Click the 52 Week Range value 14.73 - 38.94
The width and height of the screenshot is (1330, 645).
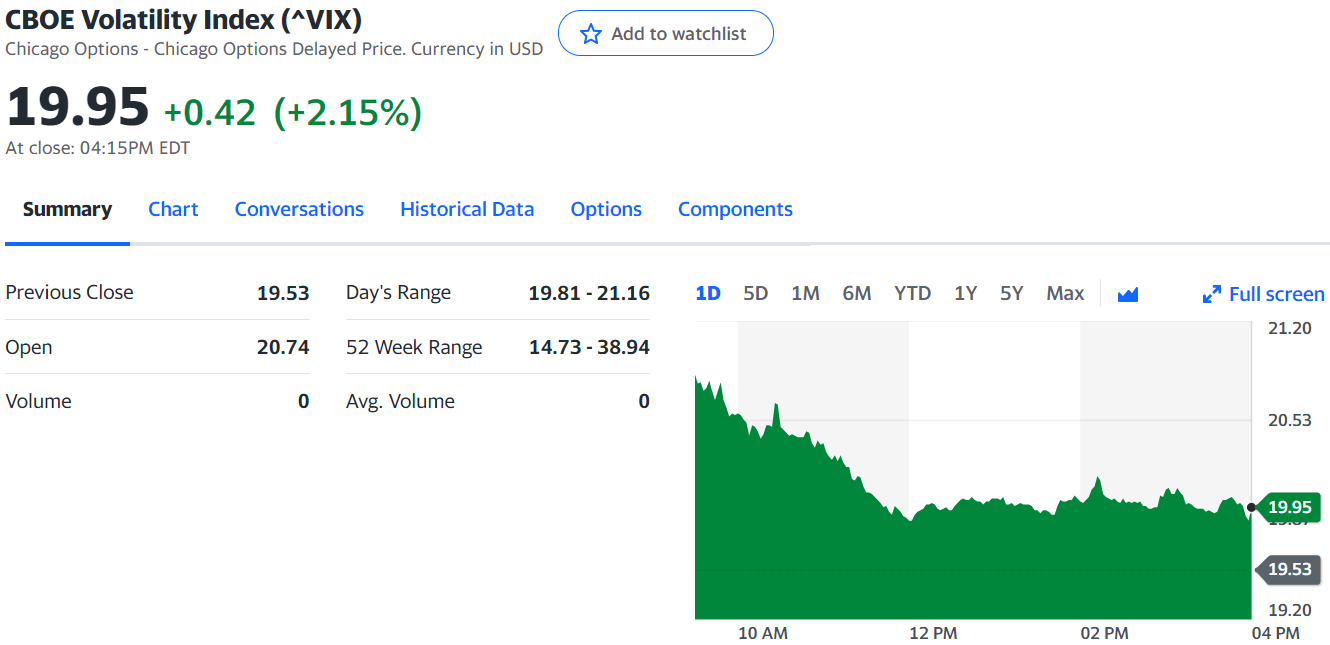[589, 347]
